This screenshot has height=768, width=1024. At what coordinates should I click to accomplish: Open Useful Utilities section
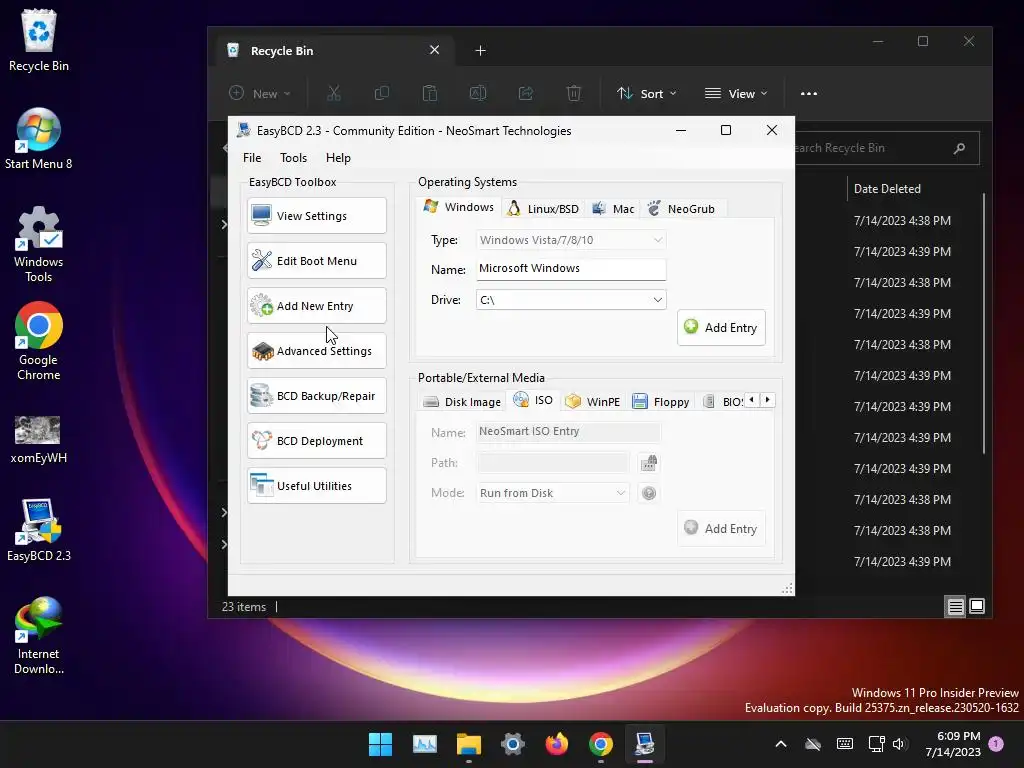coord(317,486)
